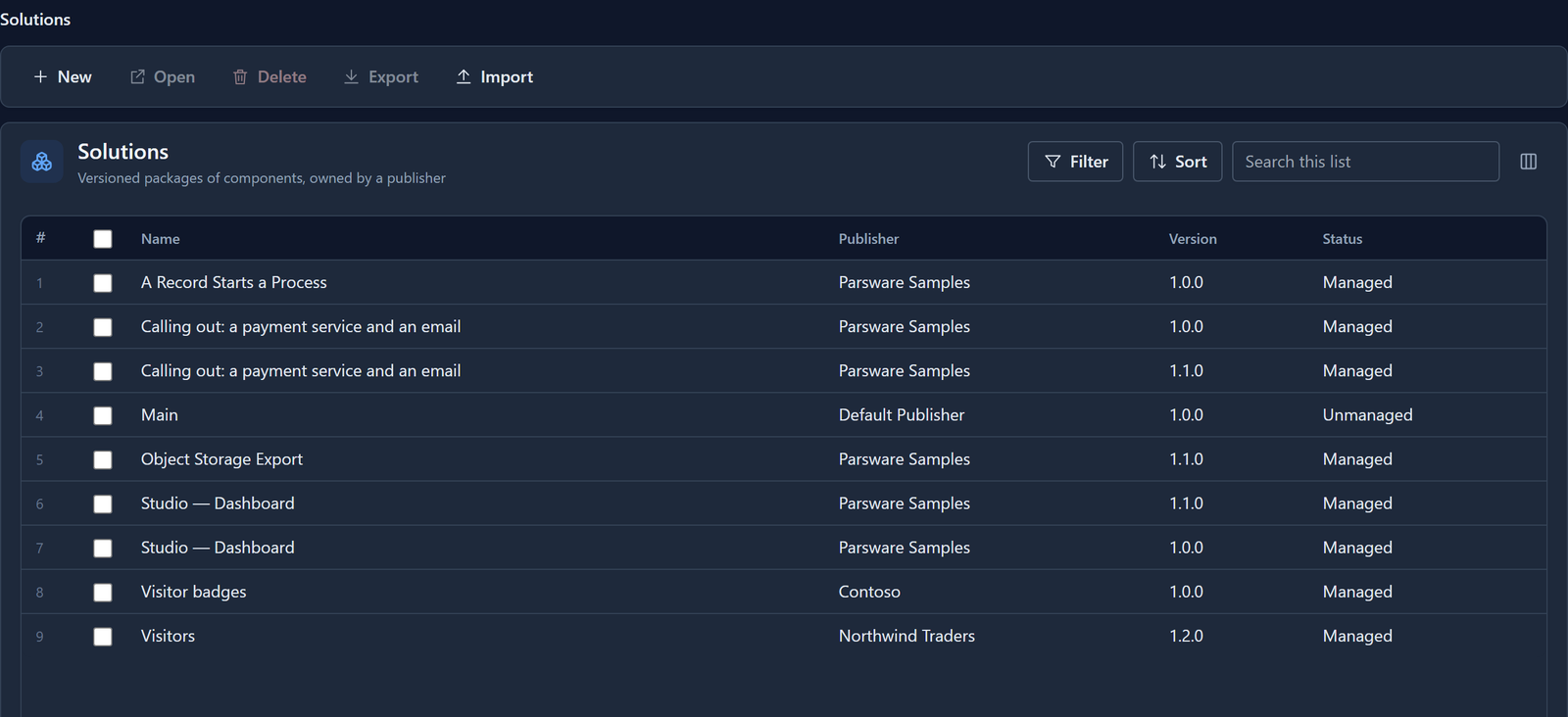Open the Main solution name
This screenshot has height=717, width=1568.
tap(160, 414)
